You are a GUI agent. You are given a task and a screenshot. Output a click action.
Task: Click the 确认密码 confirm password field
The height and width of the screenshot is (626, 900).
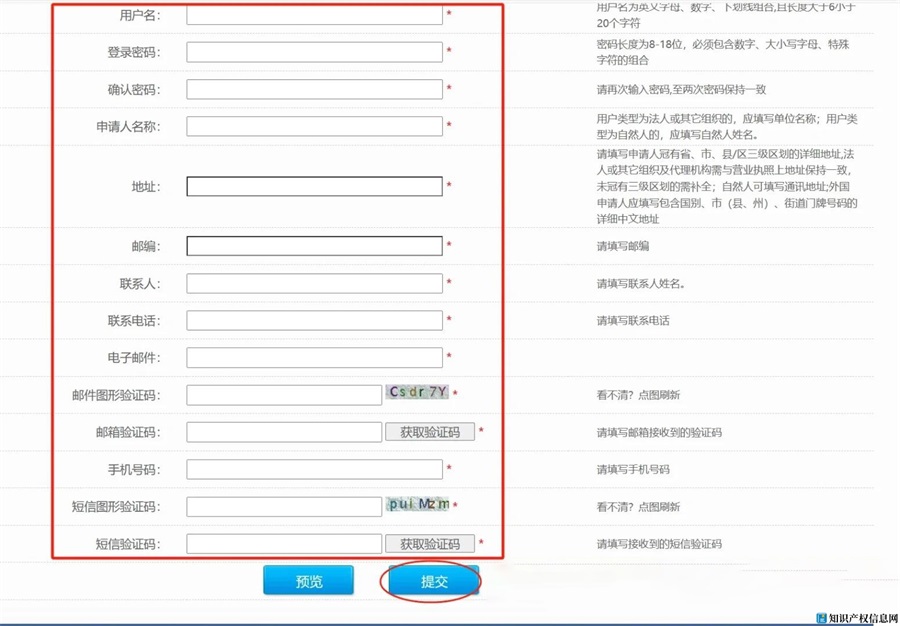tap(314, 89)
